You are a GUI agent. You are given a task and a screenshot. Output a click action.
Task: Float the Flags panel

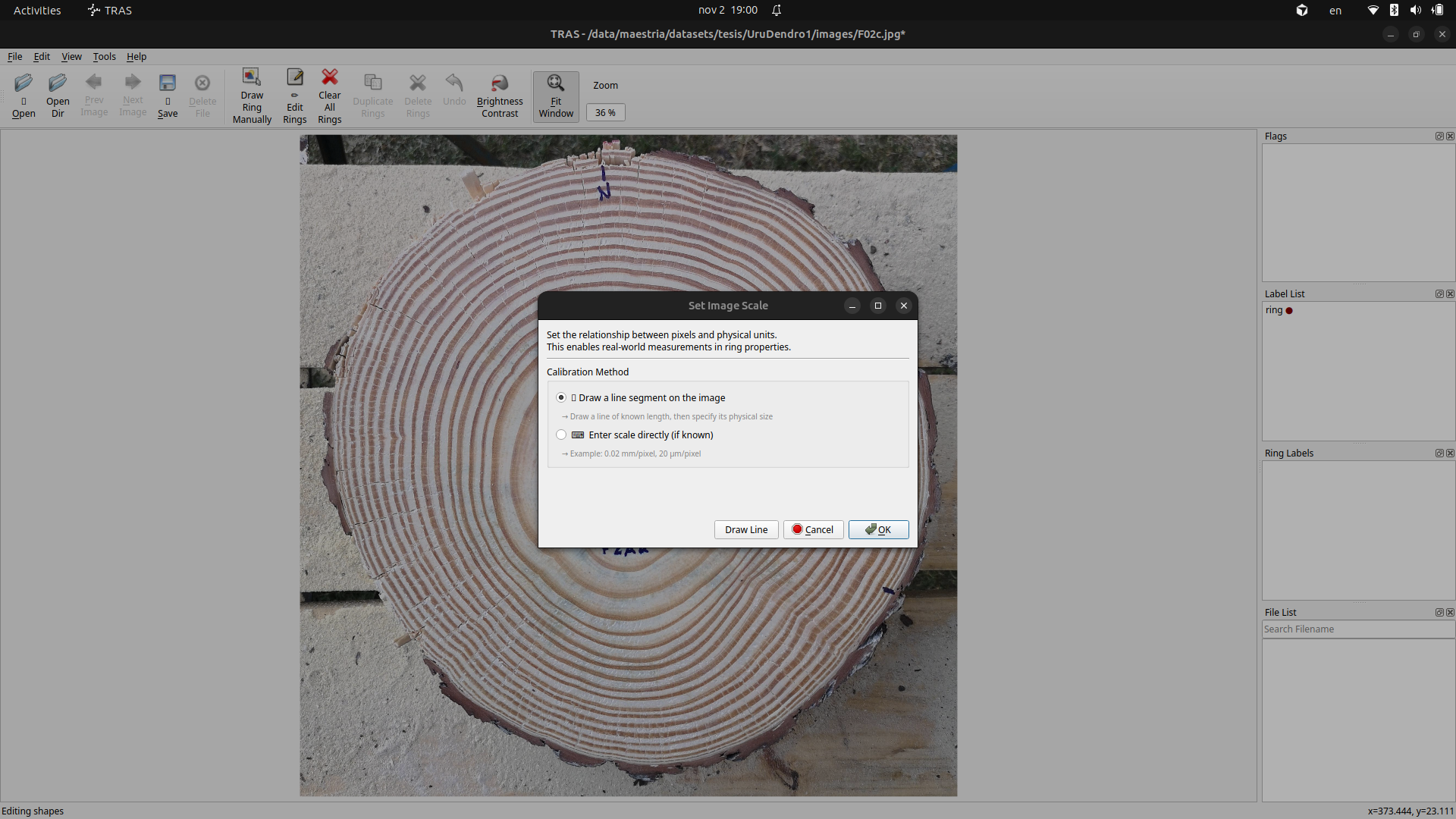[1439, 136]
